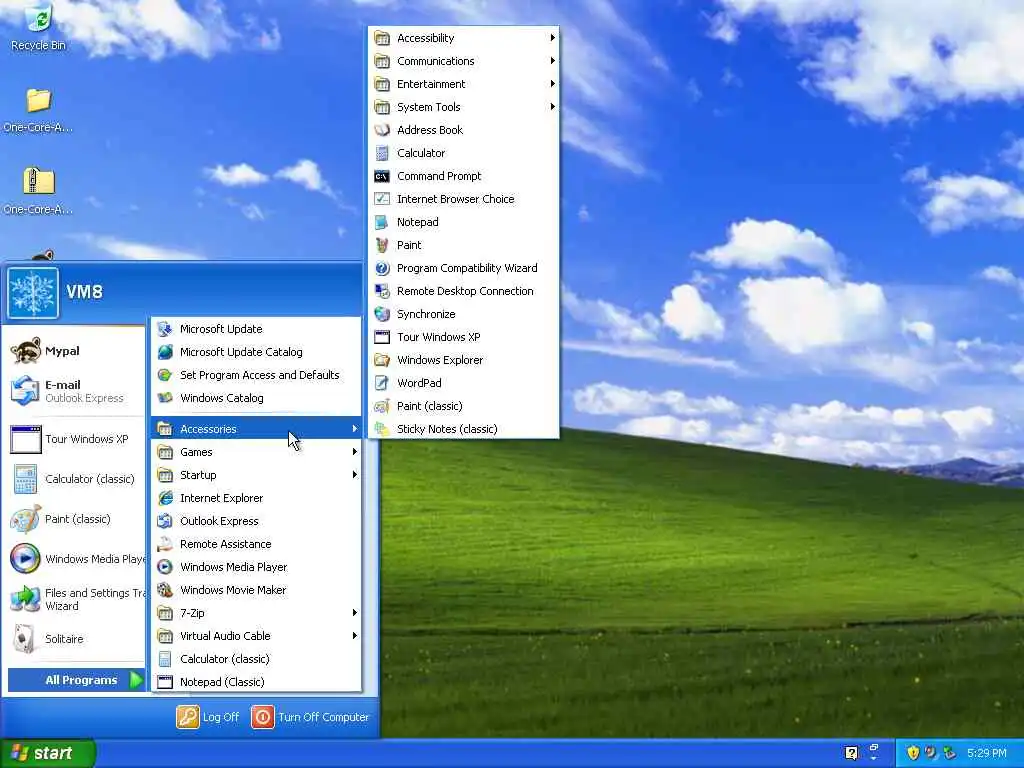Click the Start button
Image resolution: width=1024 pixels, height=768 pixels.
pyautogui.click(x=48, y=753)
